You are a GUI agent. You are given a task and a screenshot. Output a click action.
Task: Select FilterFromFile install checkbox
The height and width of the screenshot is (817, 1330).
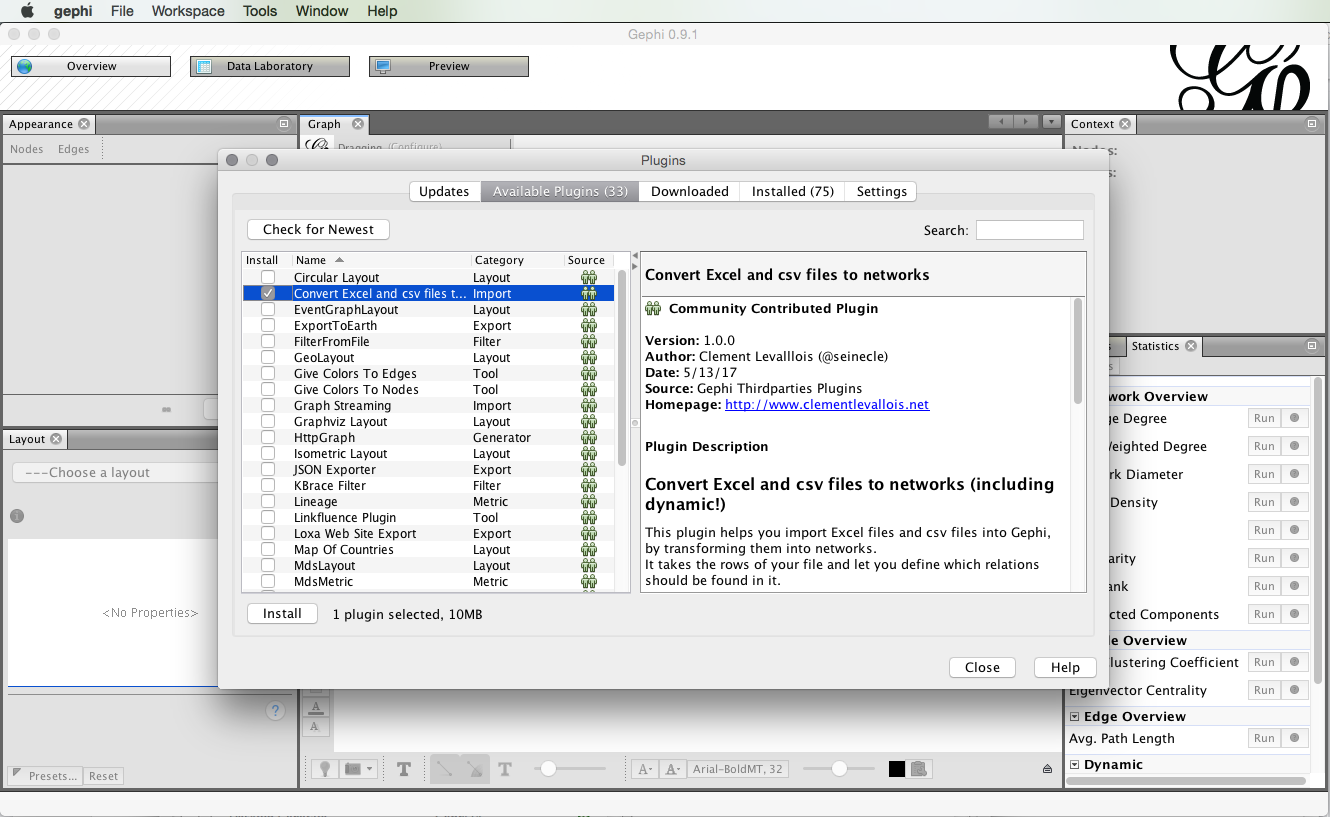tap(268, 341)
